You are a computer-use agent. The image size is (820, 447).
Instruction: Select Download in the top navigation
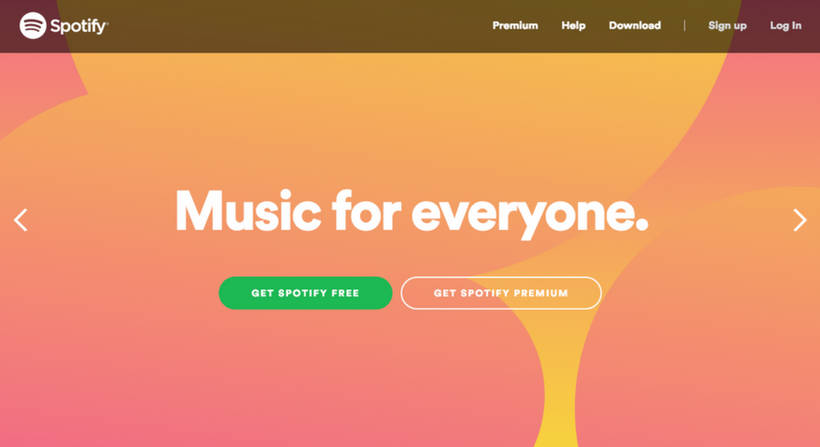click(635, 26)
